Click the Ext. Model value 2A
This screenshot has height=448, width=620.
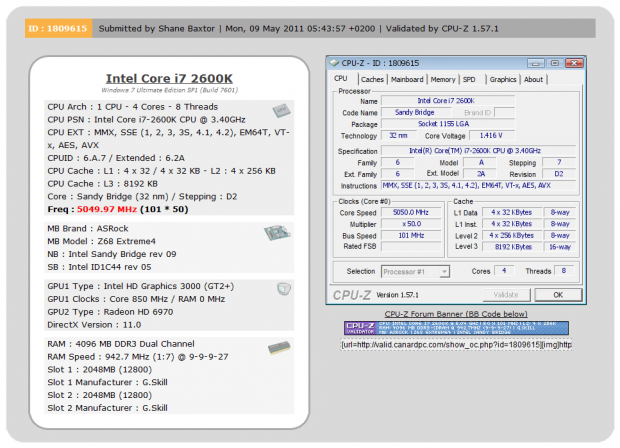click(481, 174)
